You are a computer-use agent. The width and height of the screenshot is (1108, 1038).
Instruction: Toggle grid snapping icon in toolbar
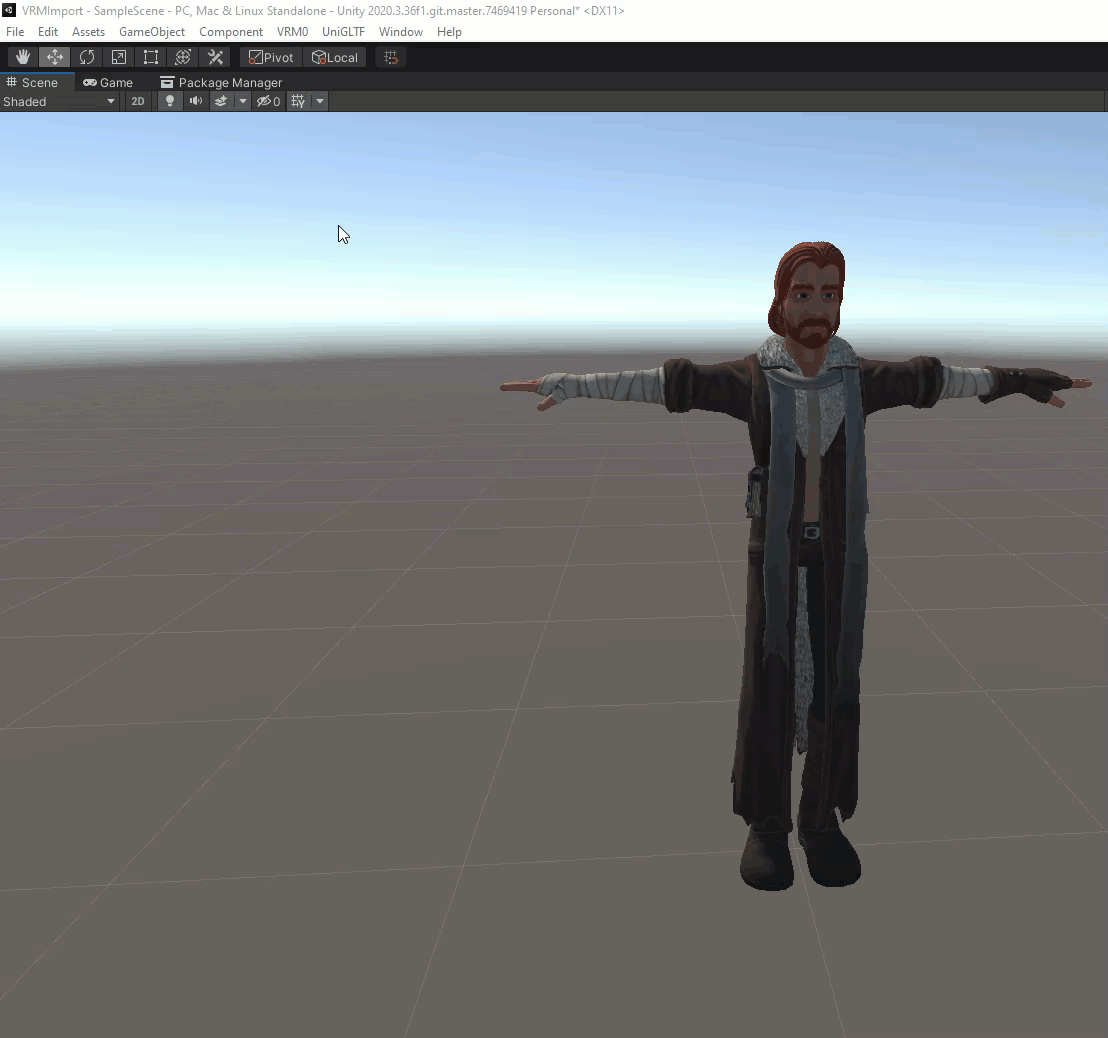coord(391,57)
